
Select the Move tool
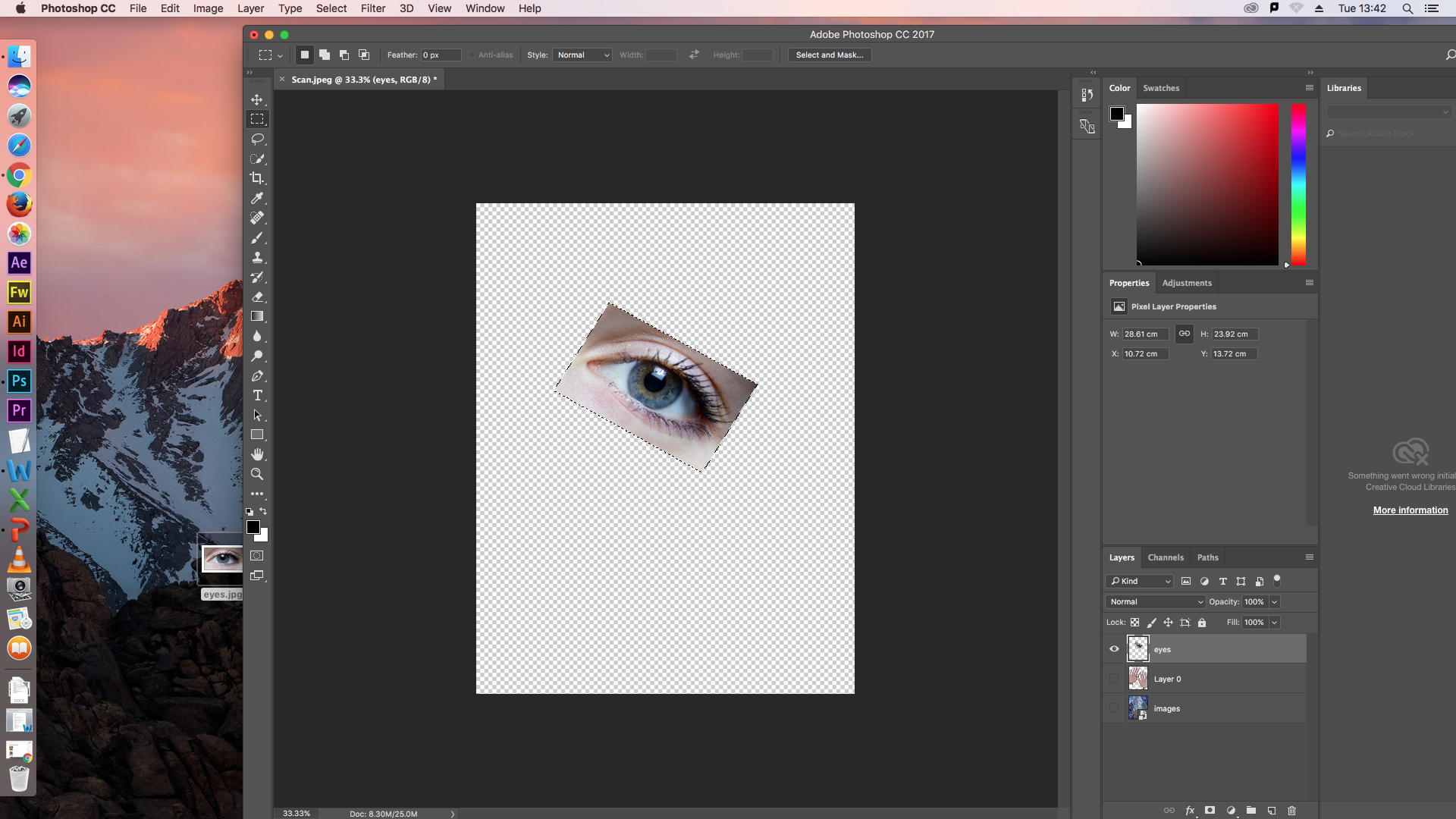point(257,99)
